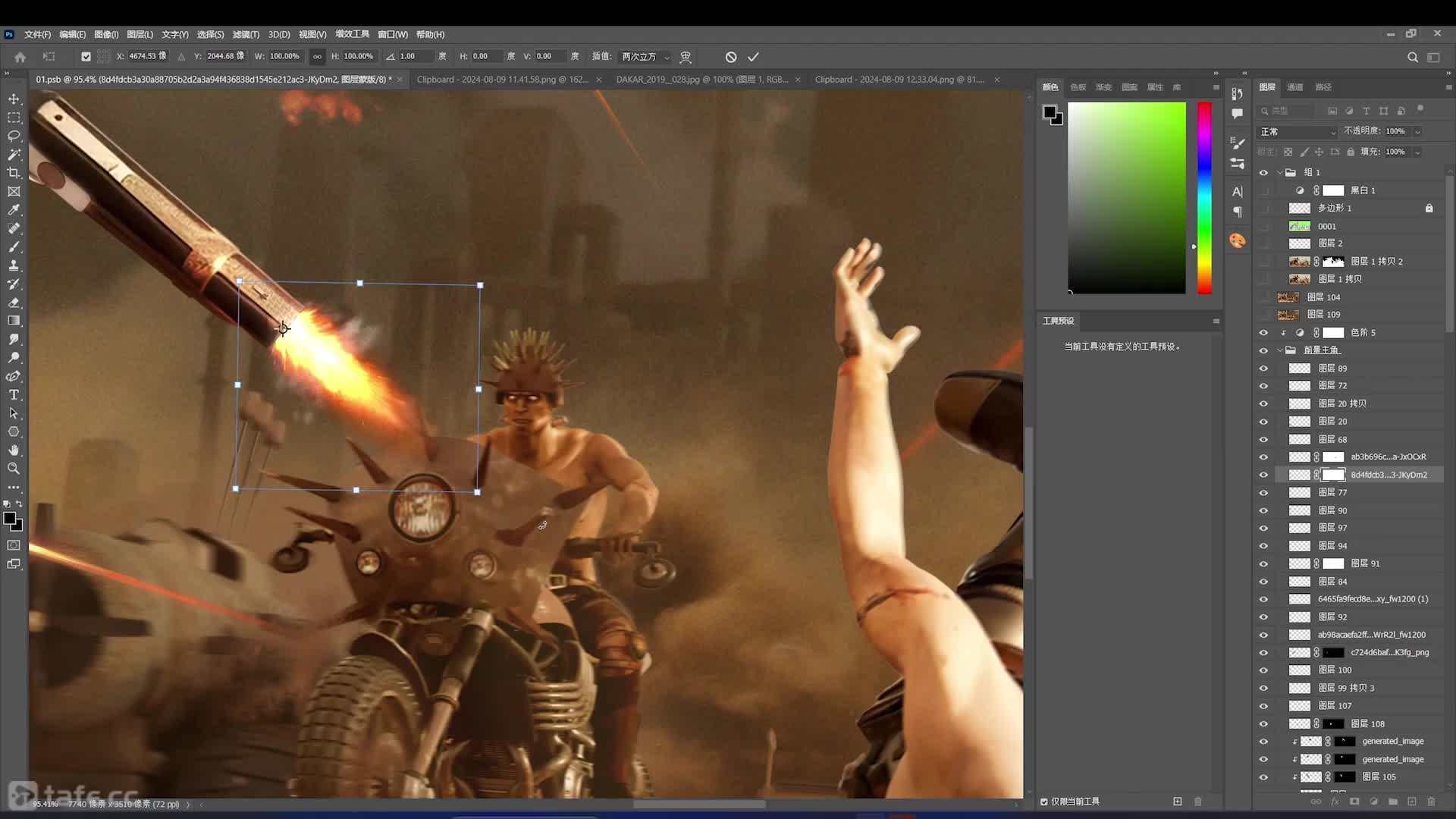Select the Magic Wand tool
This screenshot has width=1456, height=819.
14,154
